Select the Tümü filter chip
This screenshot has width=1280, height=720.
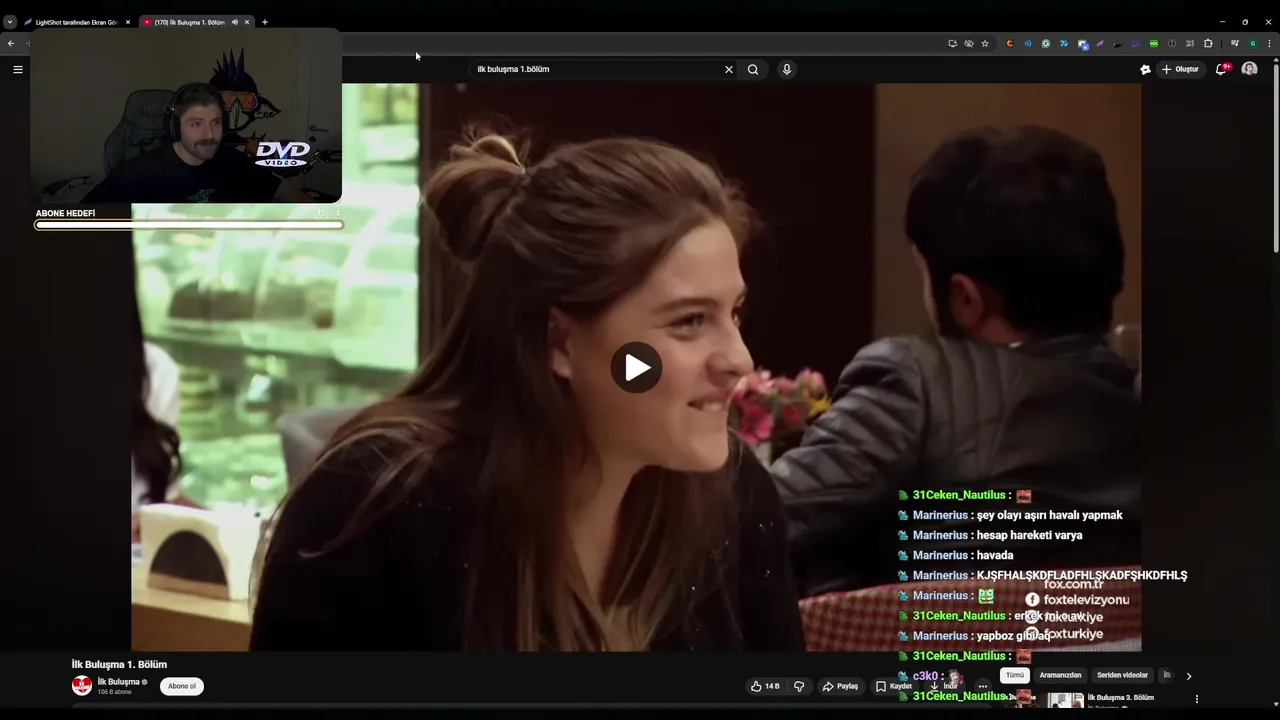[1015, 675]
